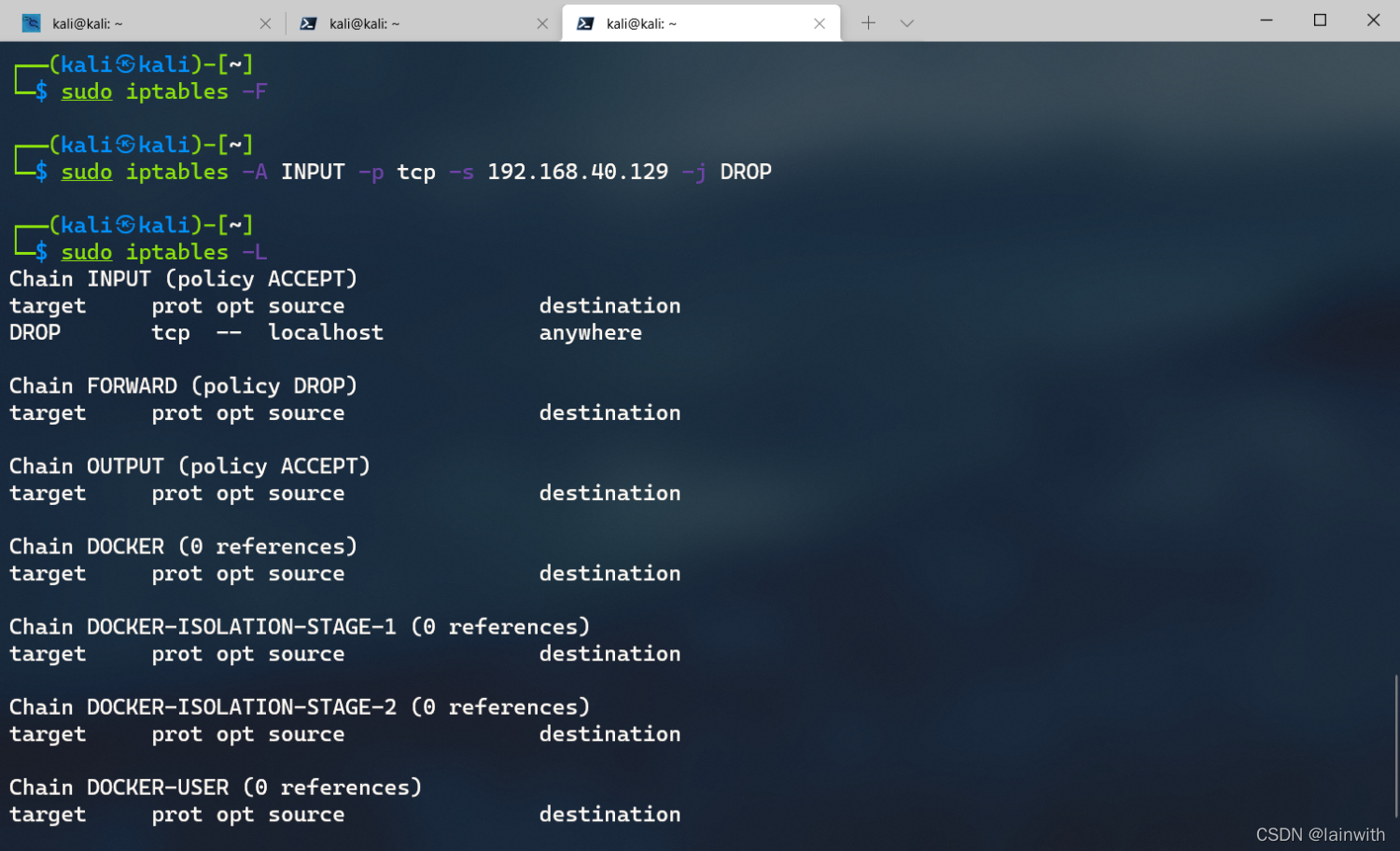Click the DROP target in INPUT rule row
The height and width of the screenshot is (851, 1400).
click(x=35, y=332)
